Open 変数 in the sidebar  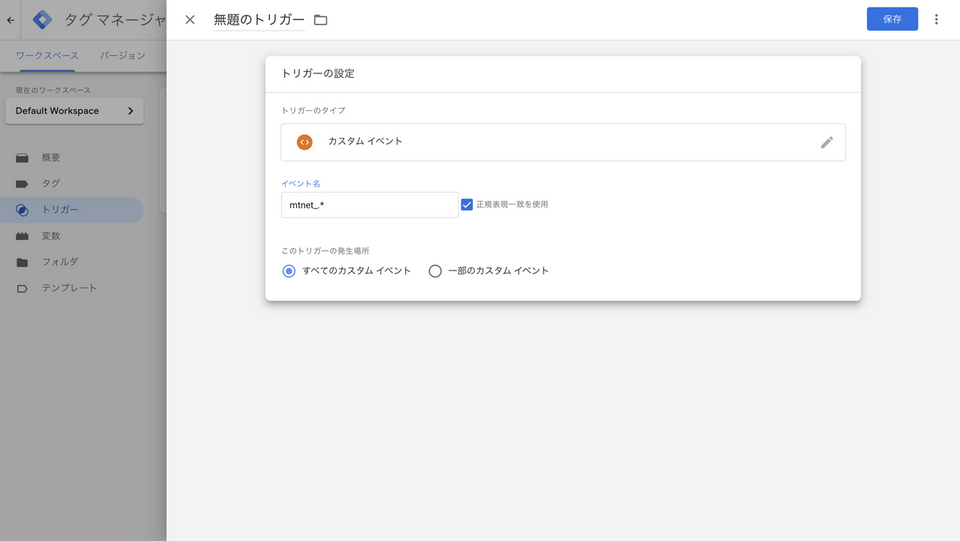click(x=51, y=236)
